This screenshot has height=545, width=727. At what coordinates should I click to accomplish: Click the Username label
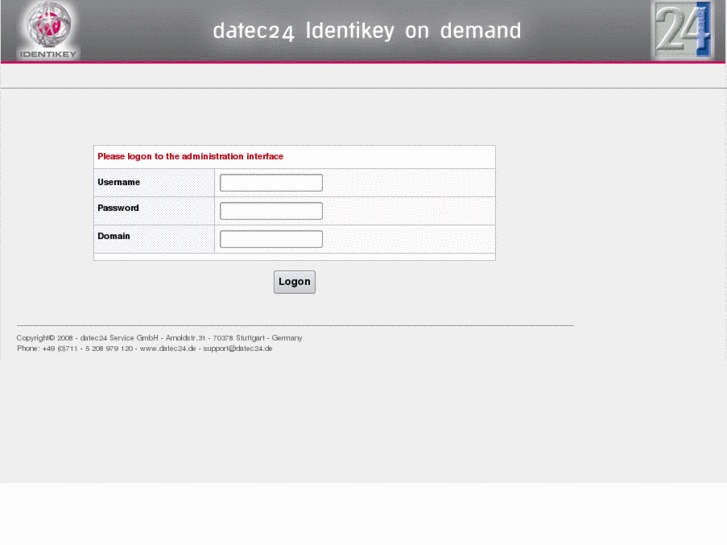click(119, 182)
